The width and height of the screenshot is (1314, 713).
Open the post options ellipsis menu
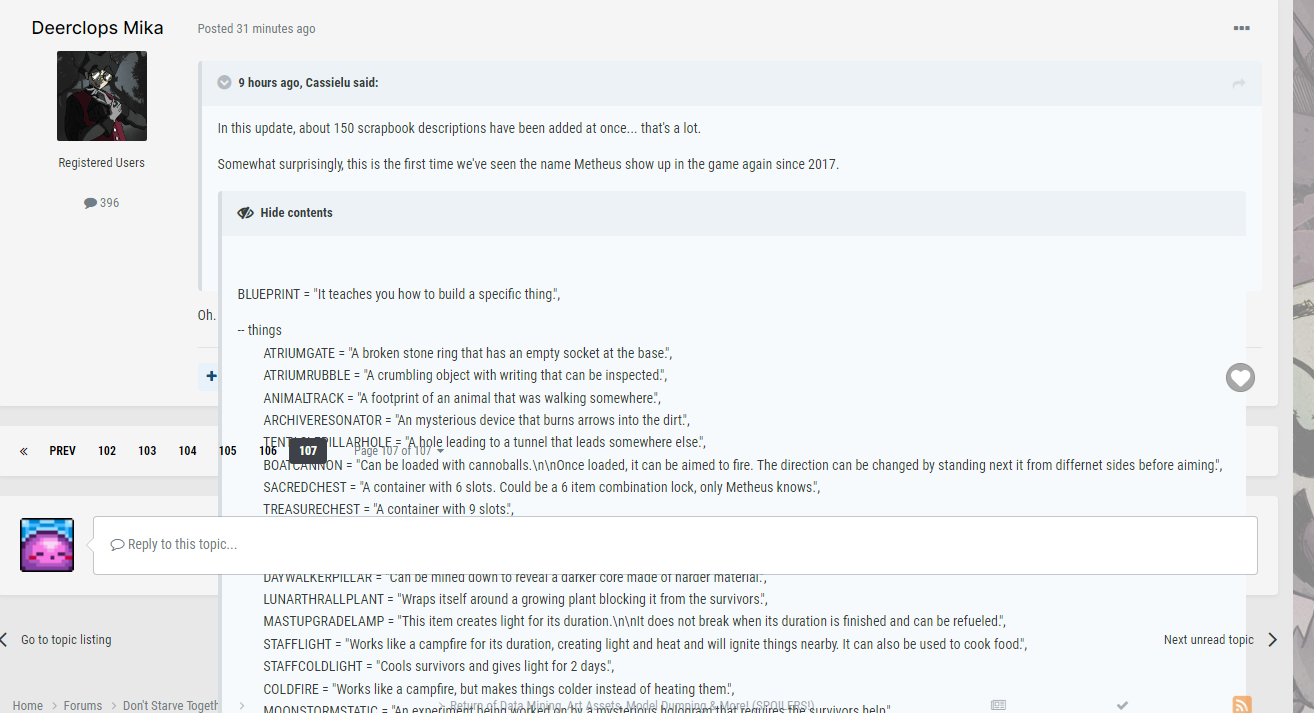point(1241,28)
